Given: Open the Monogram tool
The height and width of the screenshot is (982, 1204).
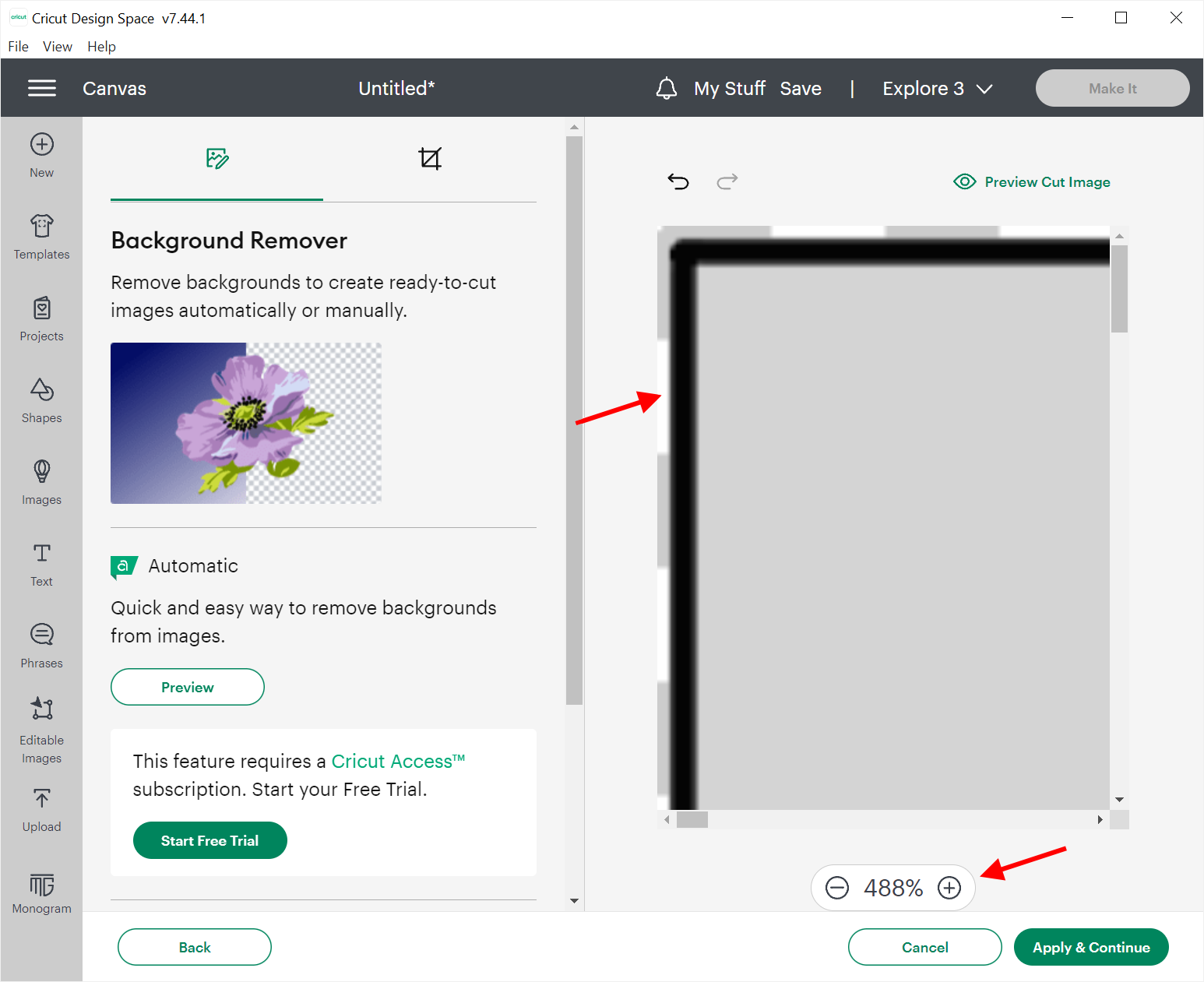Looking at the screenshot, I should coord(42,893).
